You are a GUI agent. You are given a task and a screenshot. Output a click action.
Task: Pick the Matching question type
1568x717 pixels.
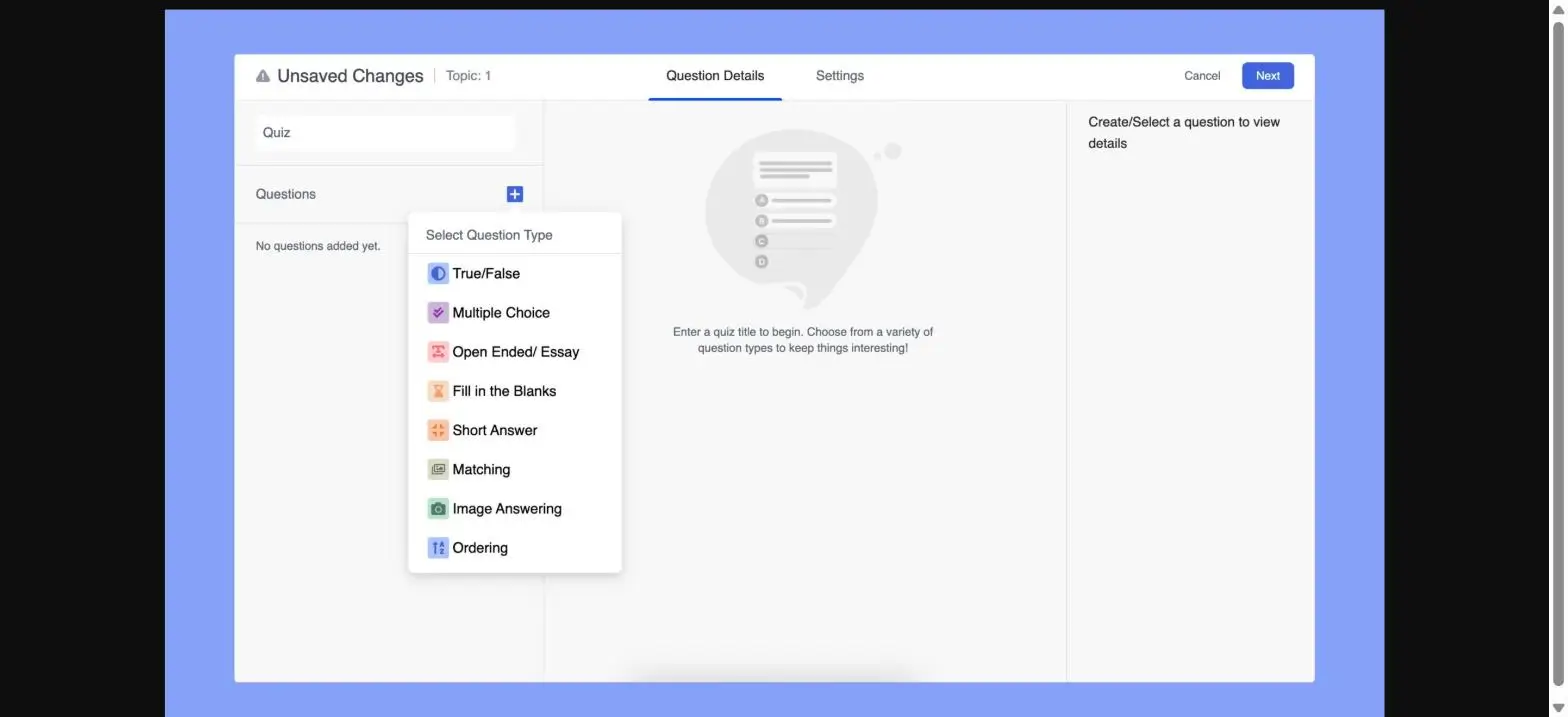click(515, 469)
